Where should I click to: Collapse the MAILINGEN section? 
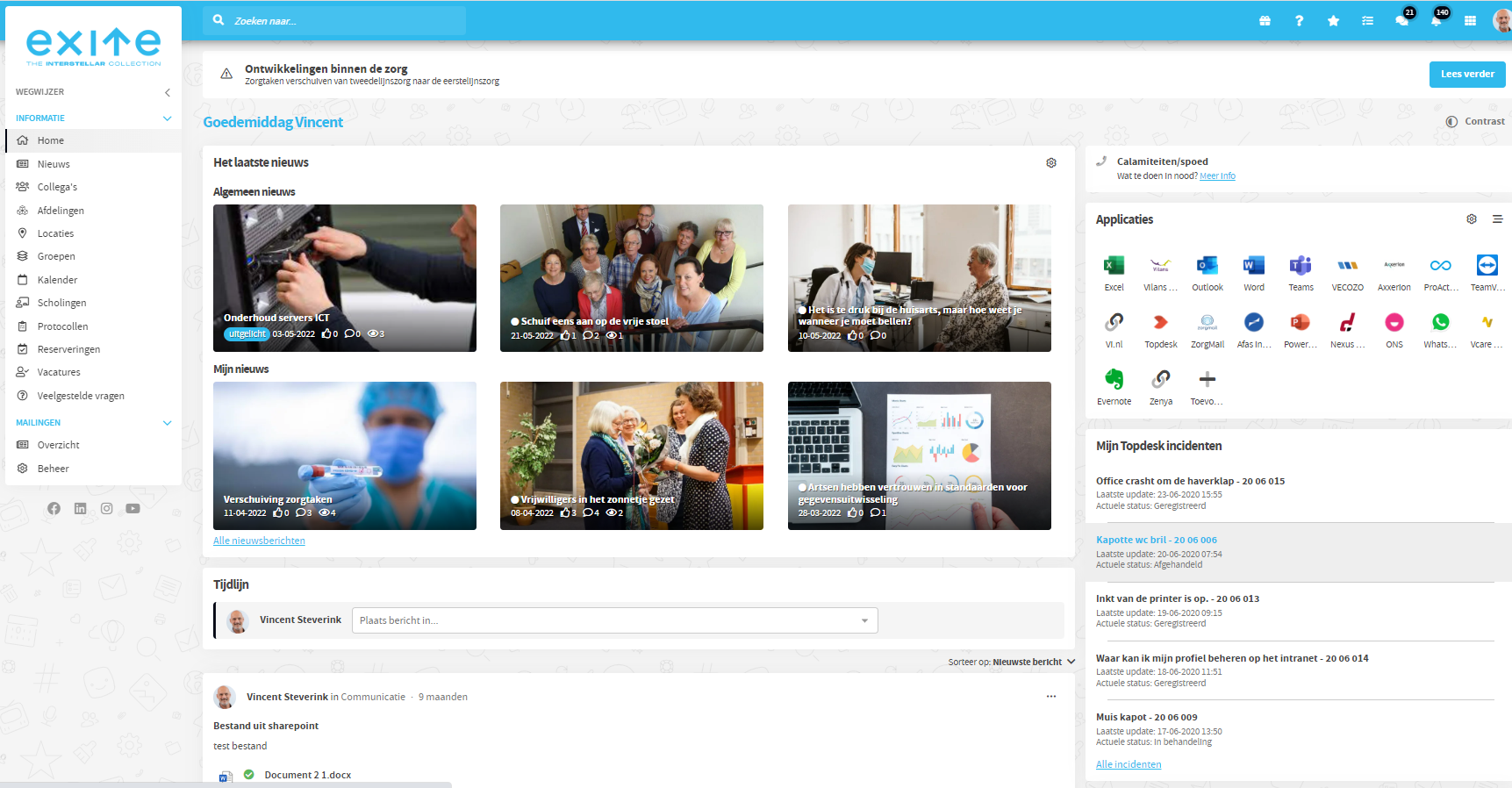(168, 423)
